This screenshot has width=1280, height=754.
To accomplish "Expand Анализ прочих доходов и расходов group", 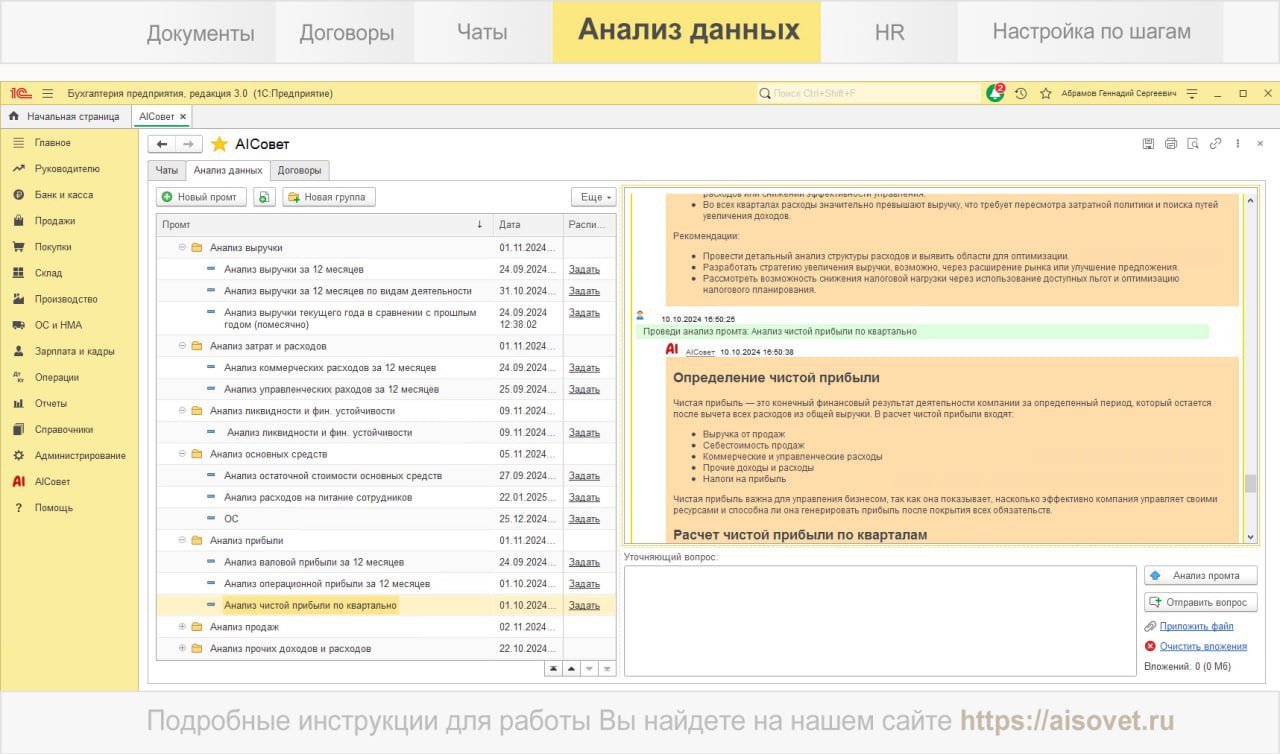I will coord(182,648).
